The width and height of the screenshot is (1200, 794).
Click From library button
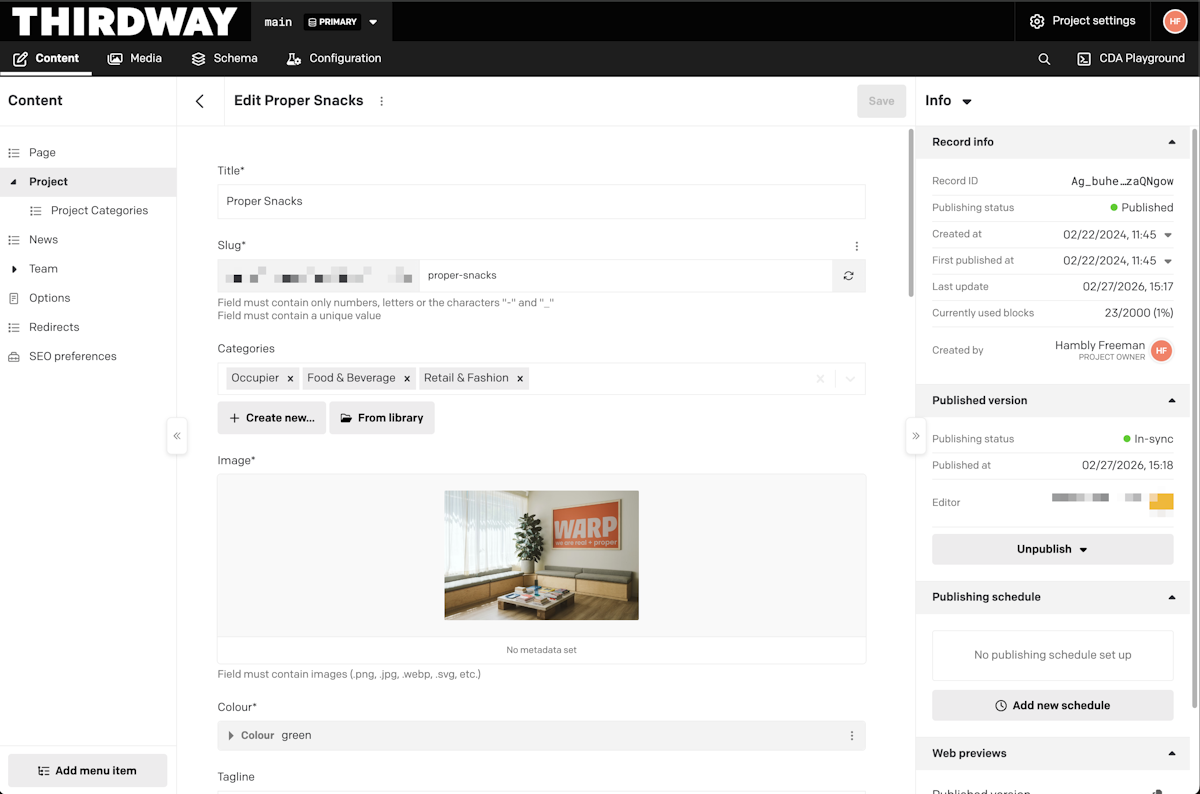382,418
